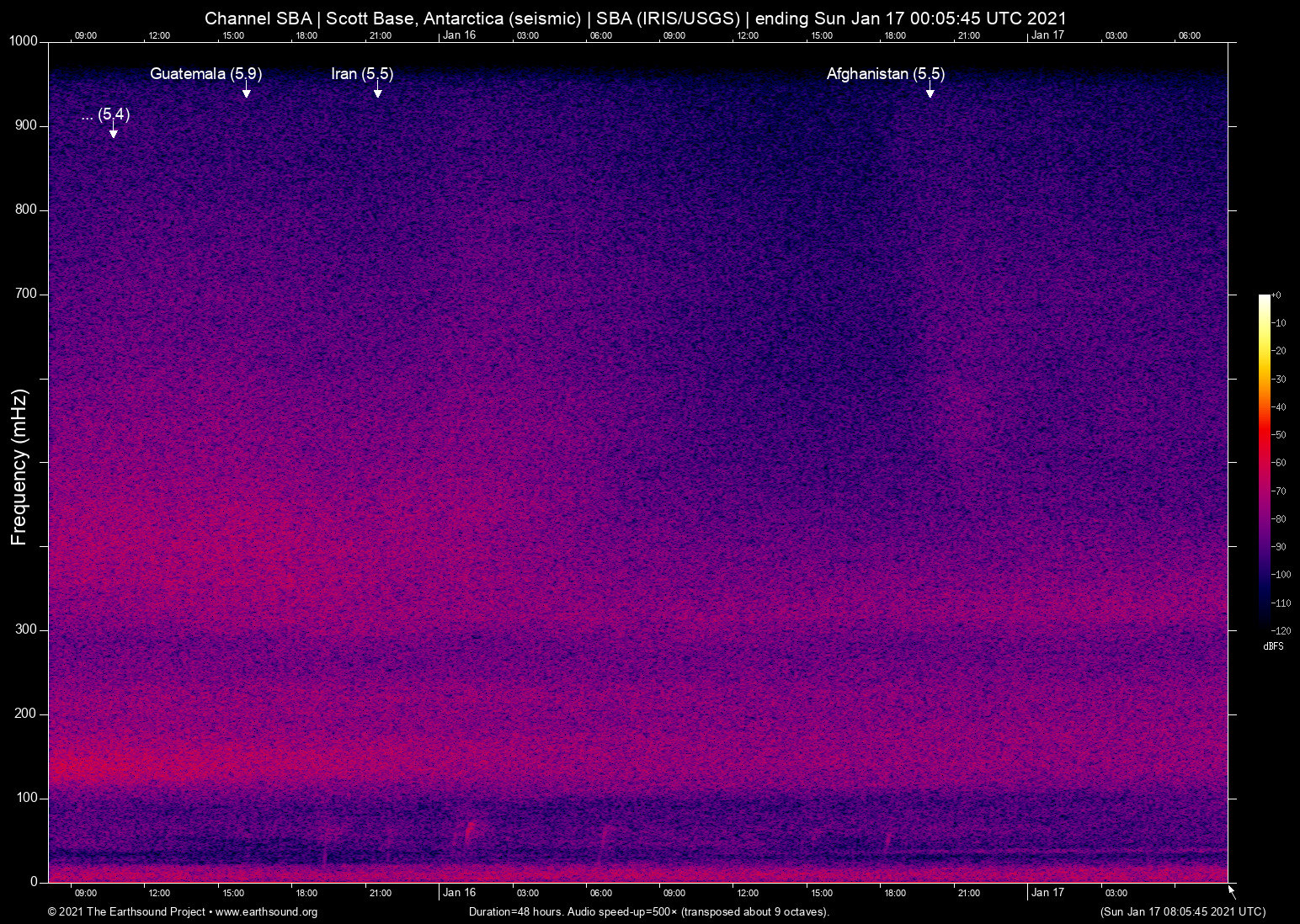Select the Iran (5.5) earthquake label
This screenshot has height=924, width=1300.
point(362,74)
